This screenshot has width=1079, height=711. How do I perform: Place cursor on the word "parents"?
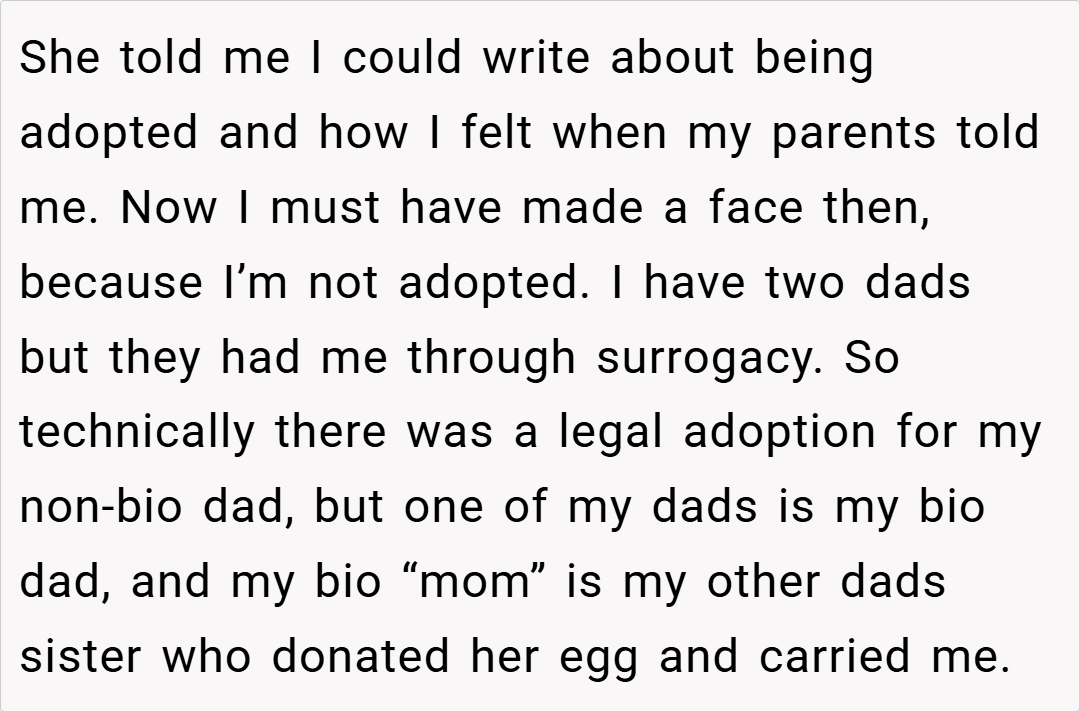pyautogui.click(x=853, y=134)
